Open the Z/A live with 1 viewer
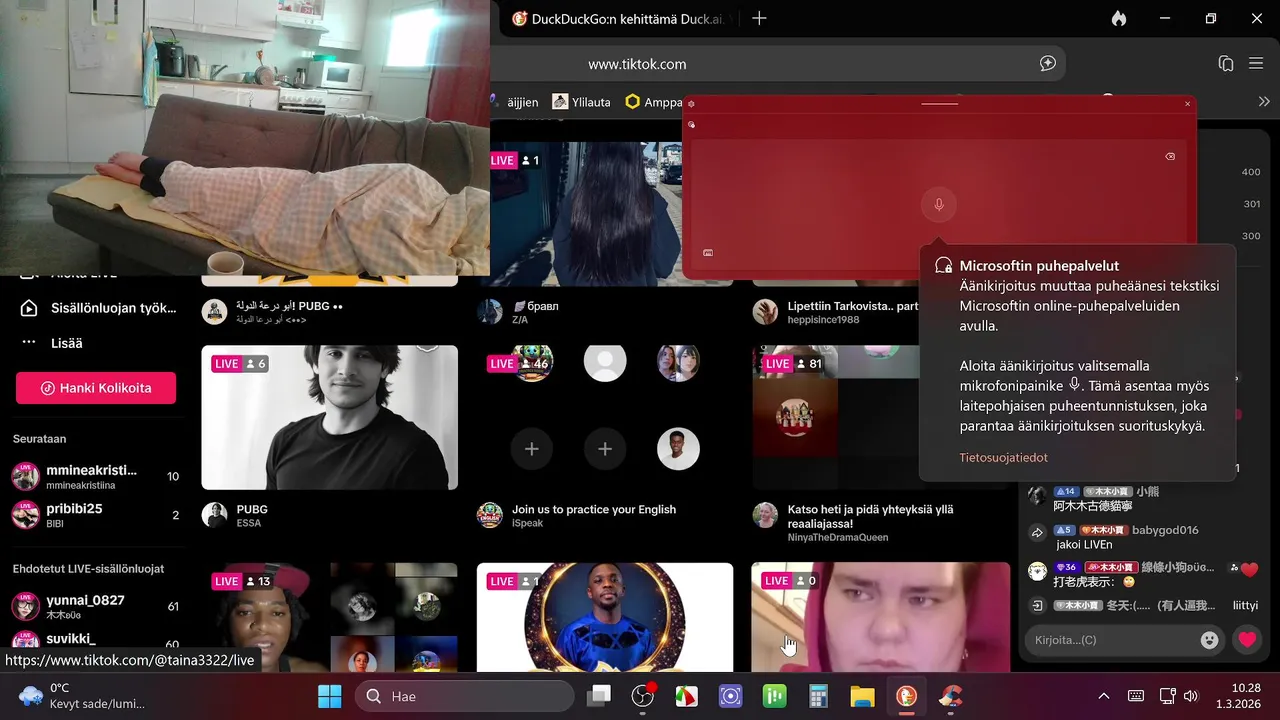Image resolution: width=1280 pixels, height=720 pixels. tap(586, 214)
